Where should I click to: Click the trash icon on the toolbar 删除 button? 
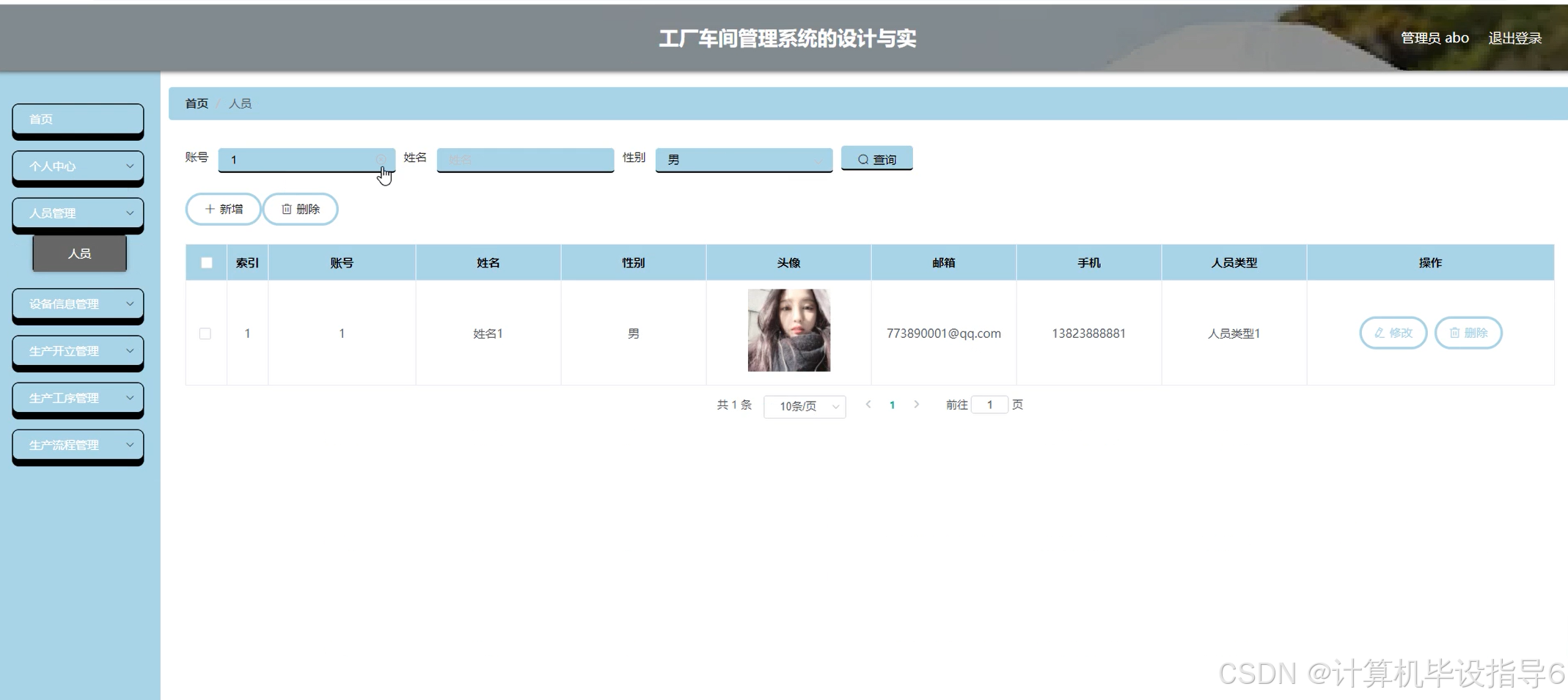tap(287, 209)
